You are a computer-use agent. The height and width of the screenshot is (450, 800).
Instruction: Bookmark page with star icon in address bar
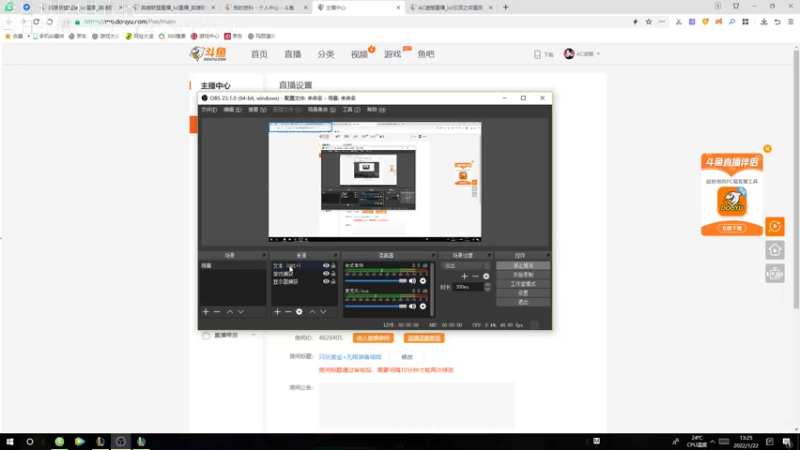click(648, 22)
